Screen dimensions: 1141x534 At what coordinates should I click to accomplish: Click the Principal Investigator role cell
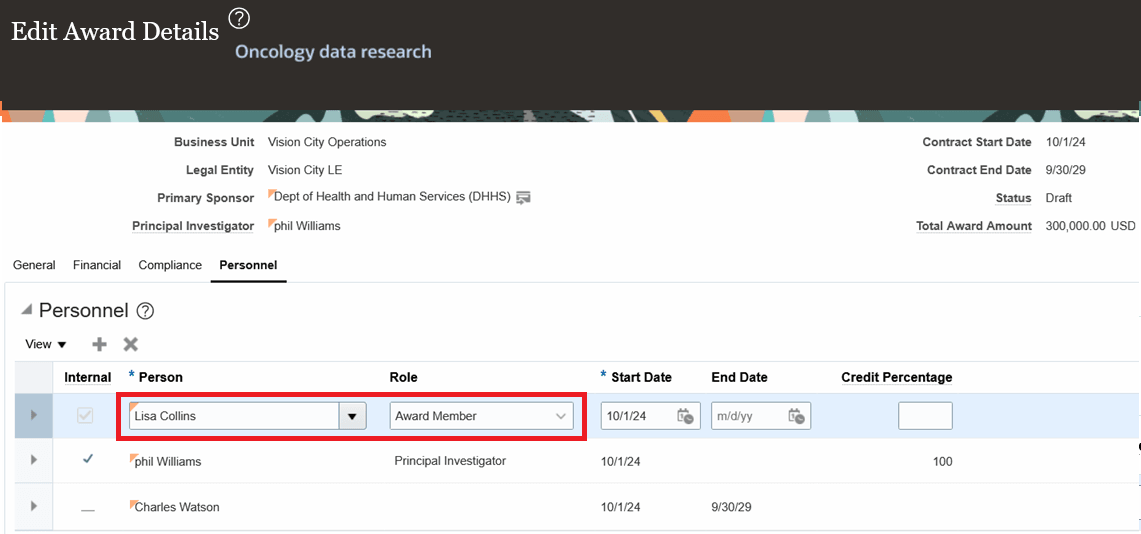pos(450,461)
